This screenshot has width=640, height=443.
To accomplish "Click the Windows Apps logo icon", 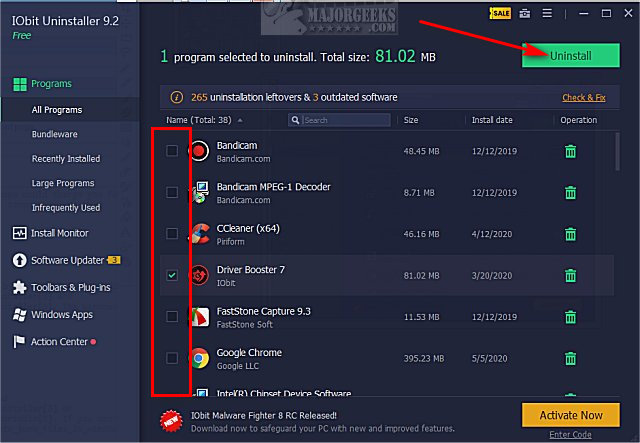I will (x=19, y=314).
